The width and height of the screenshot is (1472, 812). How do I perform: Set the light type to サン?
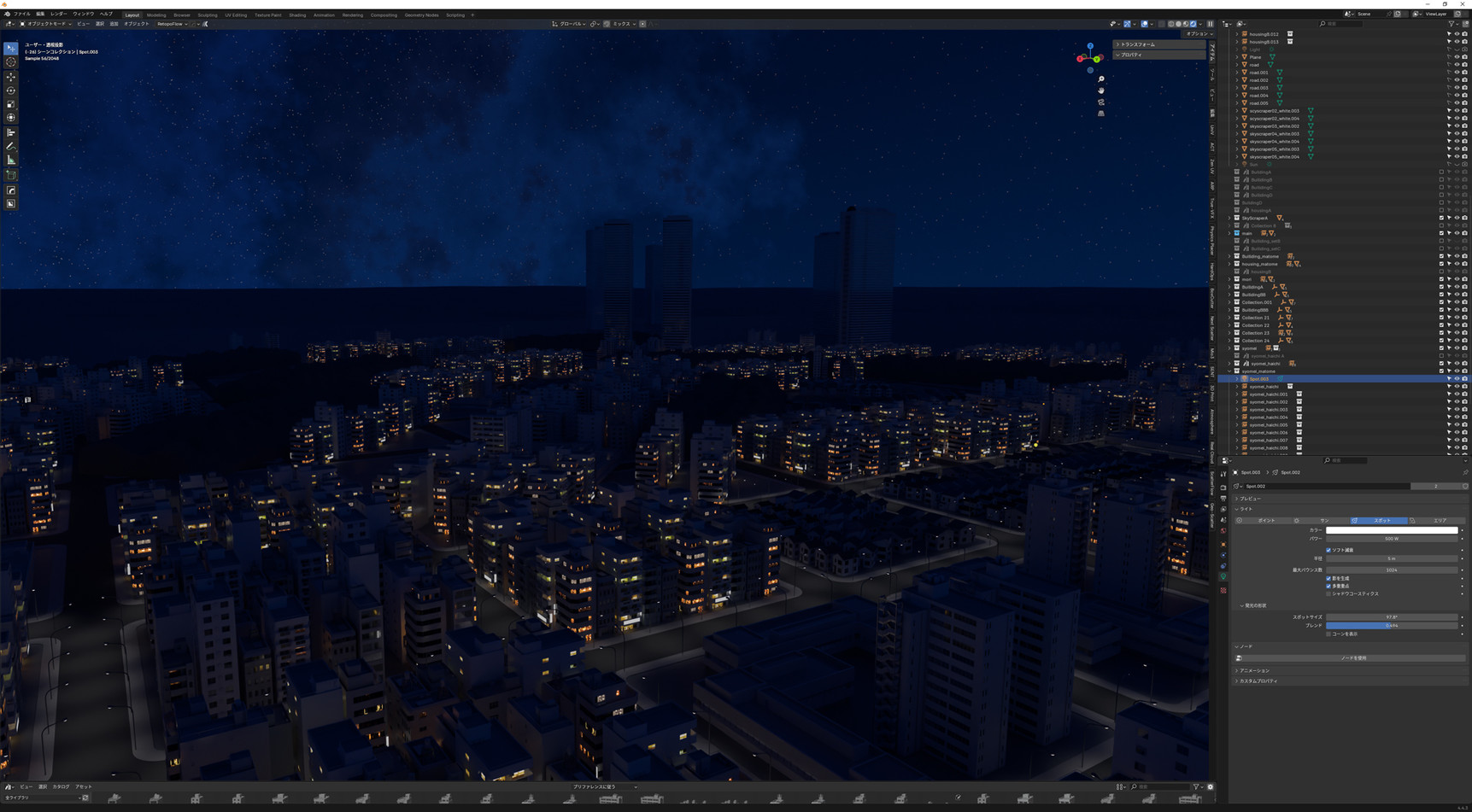pos(1323,520)
